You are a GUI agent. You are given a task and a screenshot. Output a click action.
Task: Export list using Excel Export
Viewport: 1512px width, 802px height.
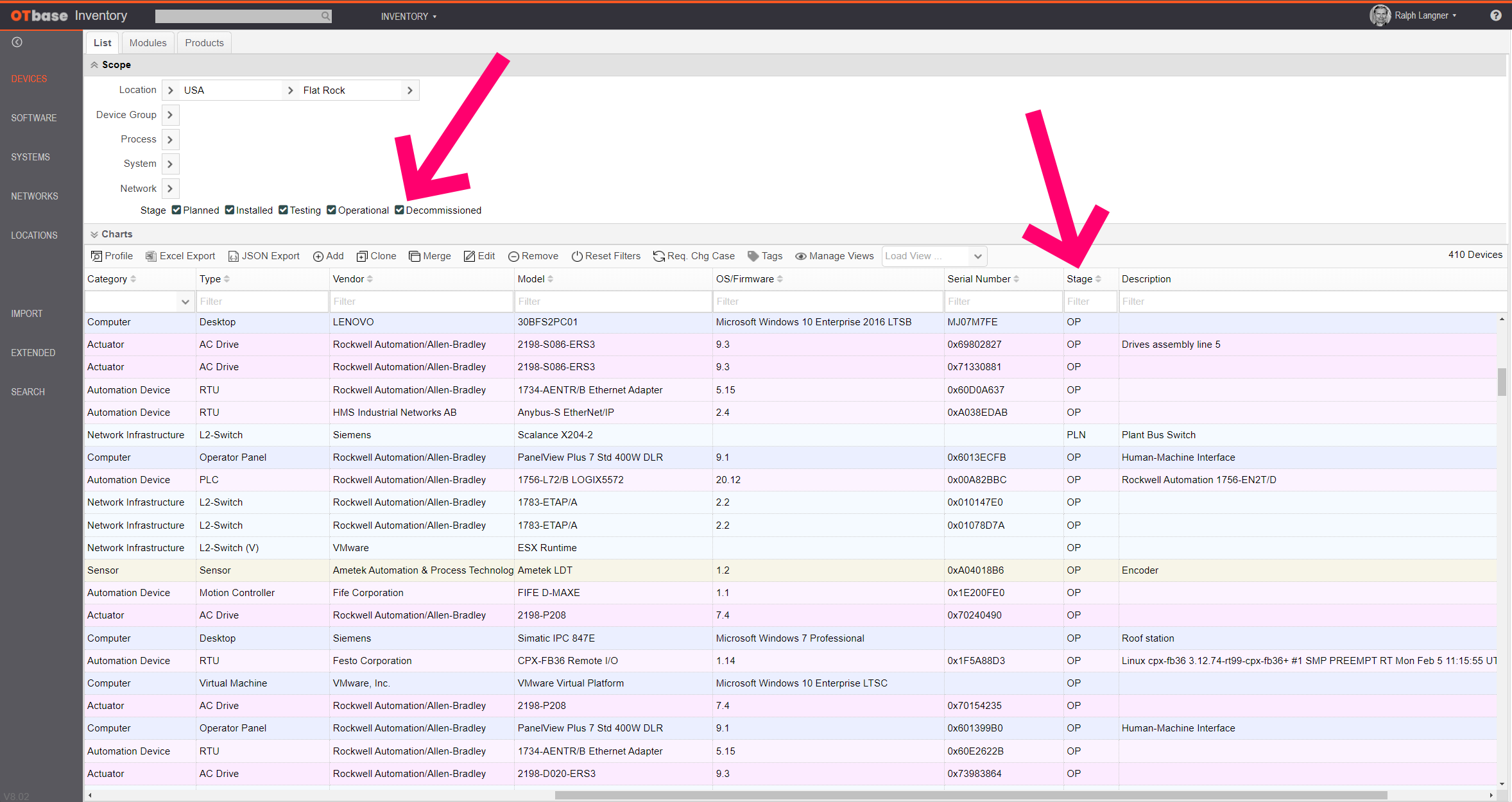point(180,256)
